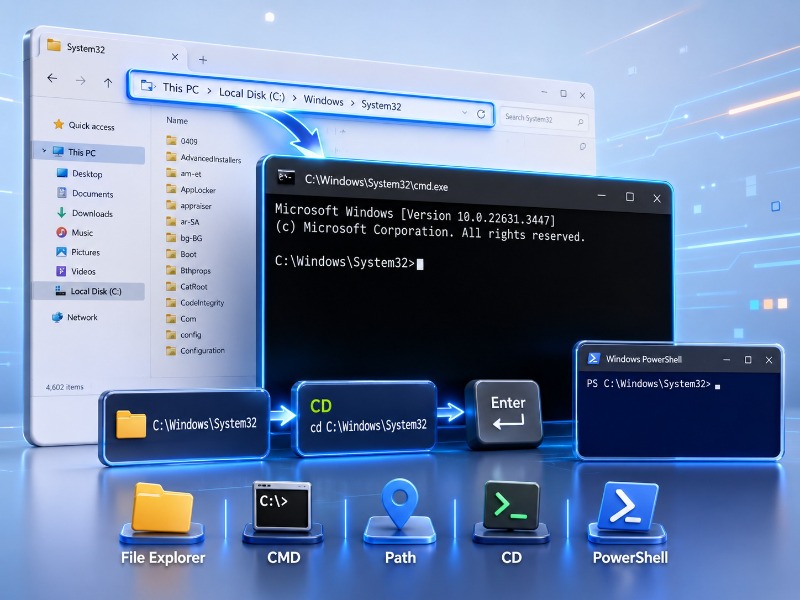Select System32 in the address breadcrumb

point(381,105)
